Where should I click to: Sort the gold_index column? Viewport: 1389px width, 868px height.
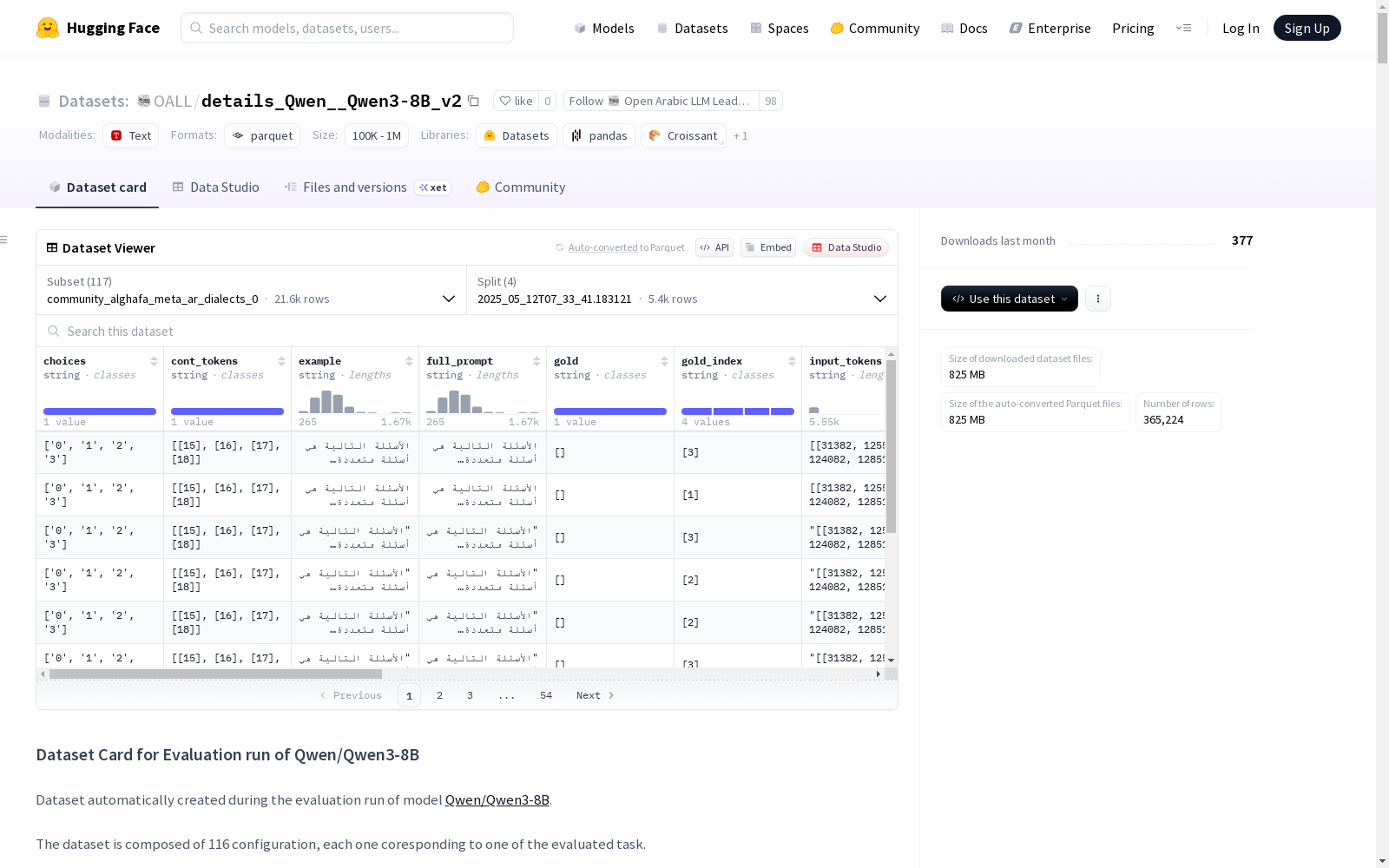pos(792,361)
